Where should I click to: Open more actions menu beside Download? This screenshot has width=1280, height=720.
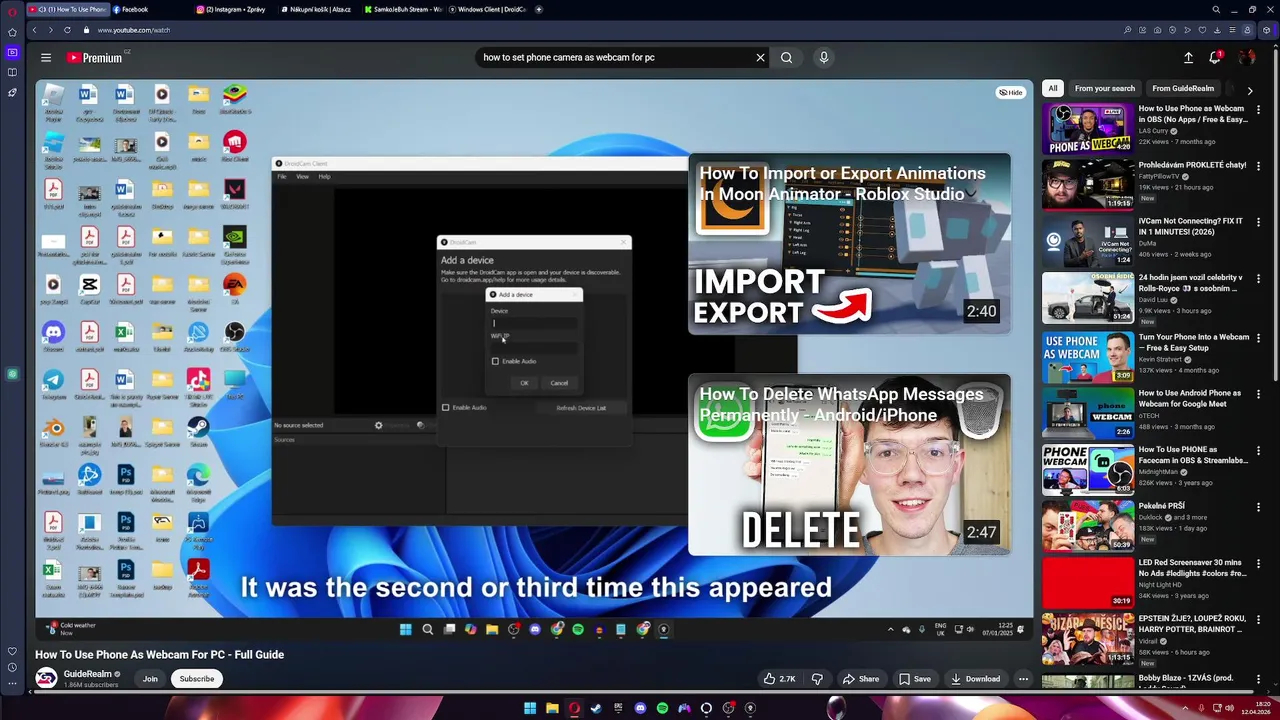point(1023,679)
